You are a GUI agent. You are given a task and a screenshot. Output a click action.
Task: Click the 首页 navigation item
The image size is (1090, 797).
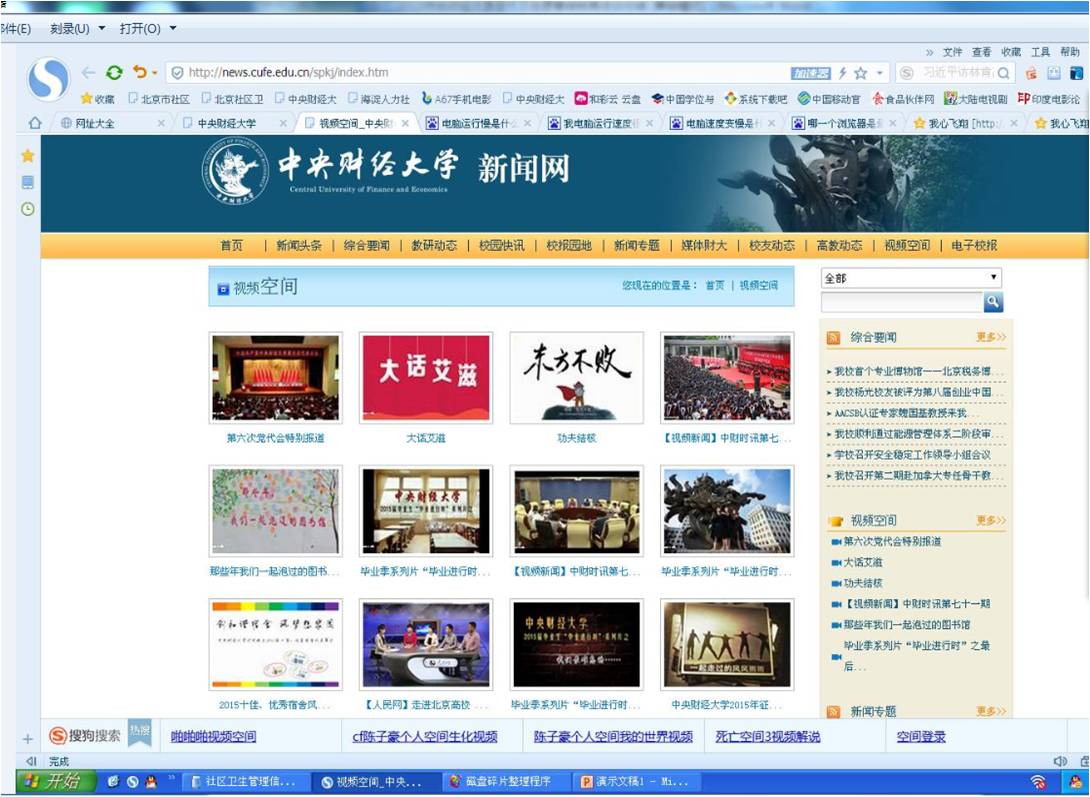pos(231,245)
